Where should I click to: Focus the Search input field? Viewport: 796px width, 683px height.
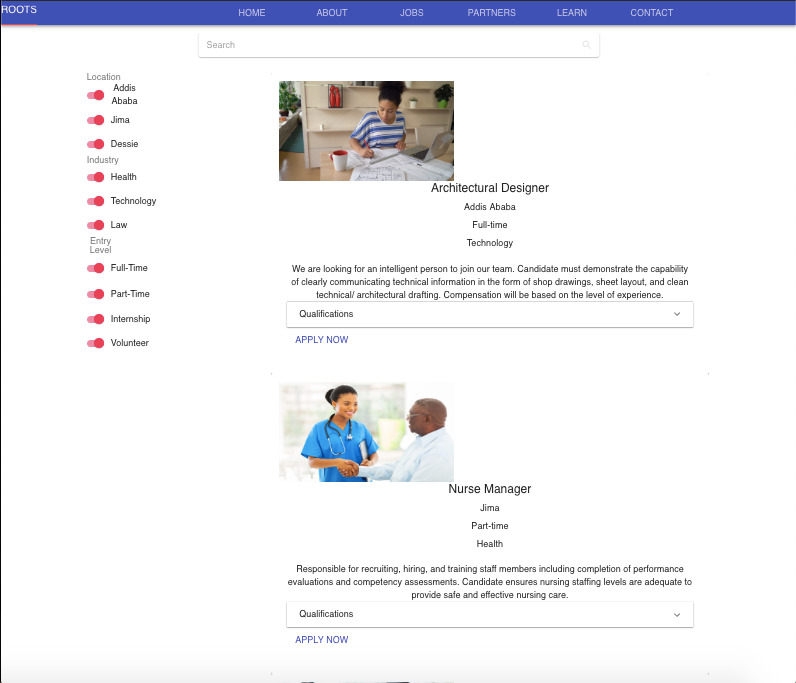click(x=399, y=45)
